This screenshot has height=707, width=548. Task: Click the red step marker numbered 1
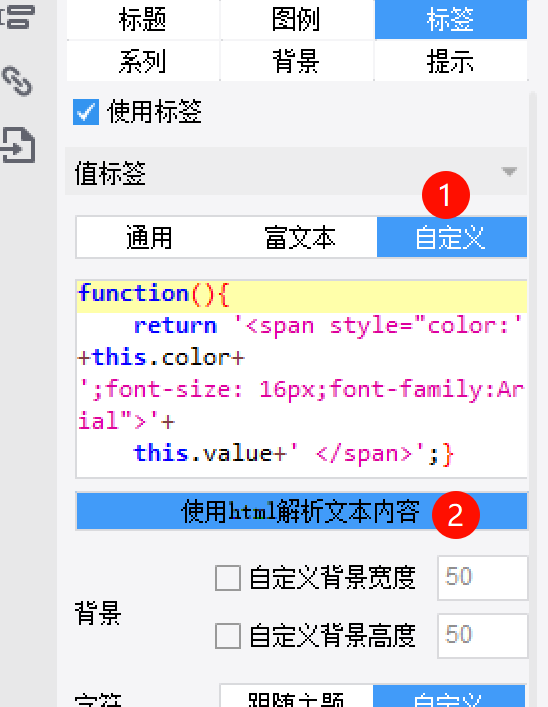pos(446,195)
